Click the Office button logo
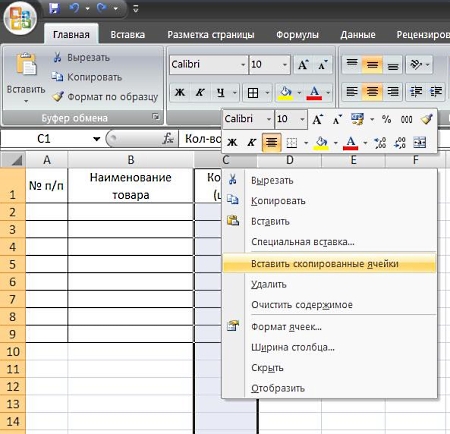 click(x=20, y=17)
